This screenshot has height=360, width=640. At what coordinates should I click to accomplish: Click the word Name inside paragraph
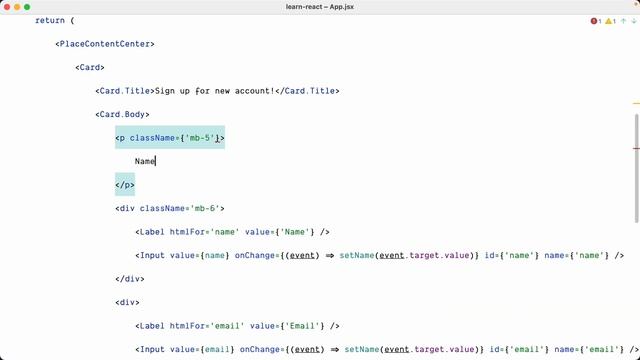click(x=145, y=161)
